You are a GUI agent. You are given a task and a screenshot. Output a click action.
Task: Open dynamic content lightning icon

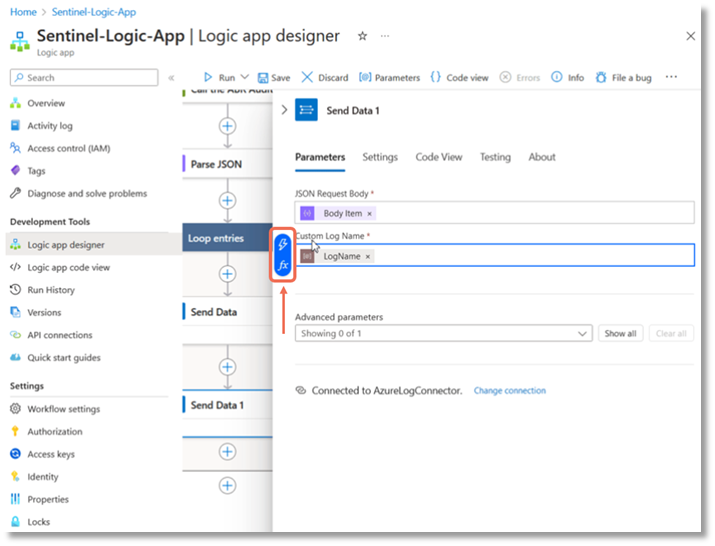point(283,244)
